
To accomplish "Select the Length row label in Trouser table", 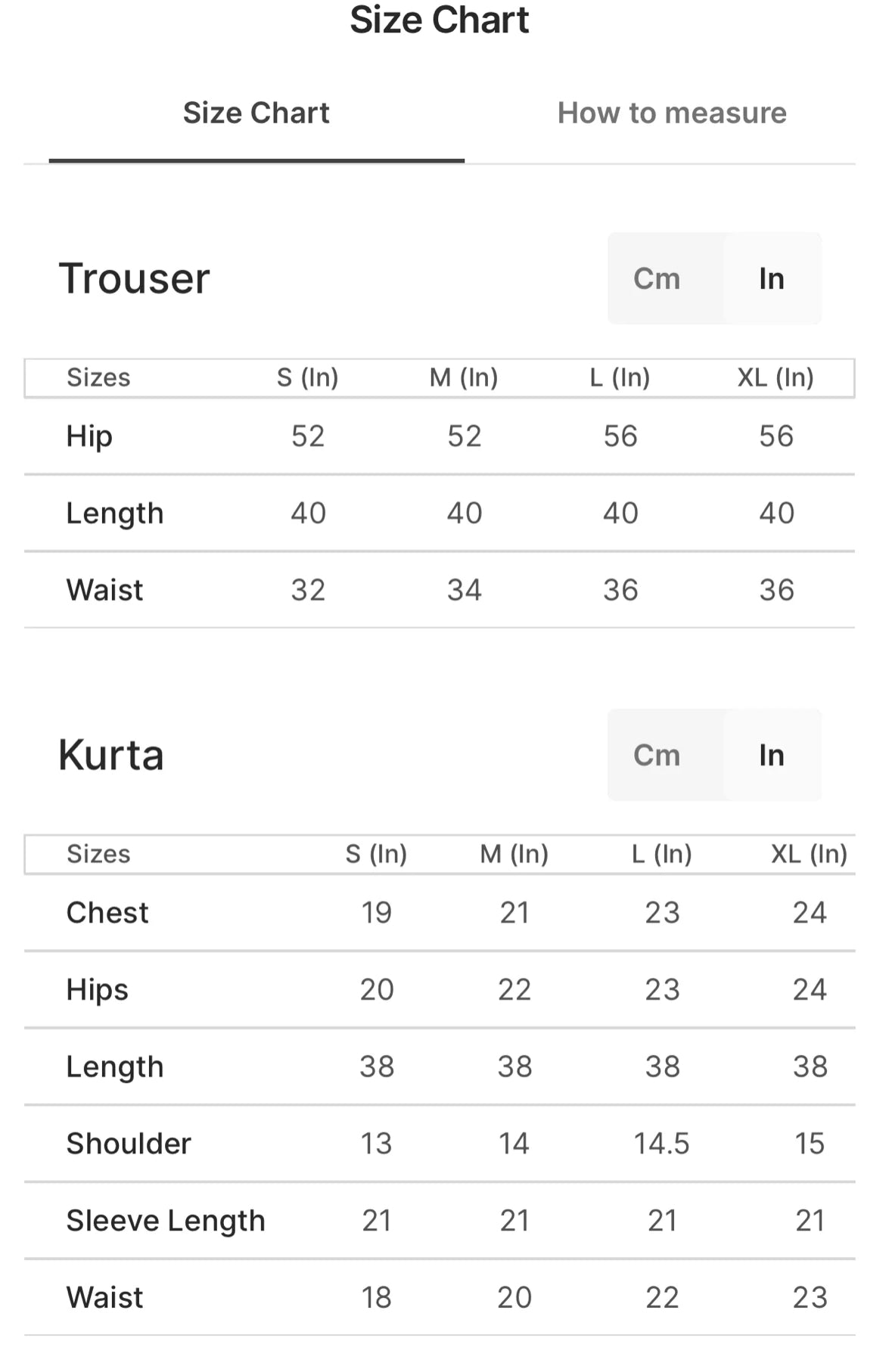I will 115,514.
